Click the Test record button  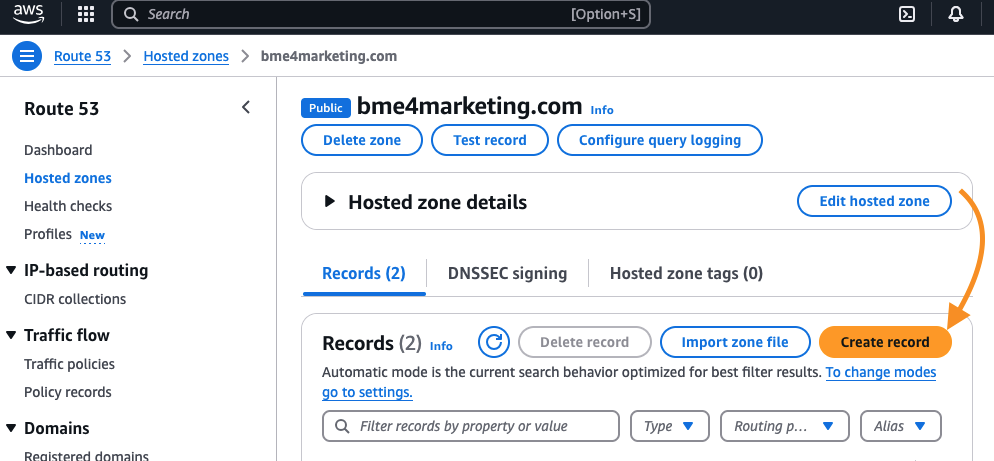pos(490,140)
